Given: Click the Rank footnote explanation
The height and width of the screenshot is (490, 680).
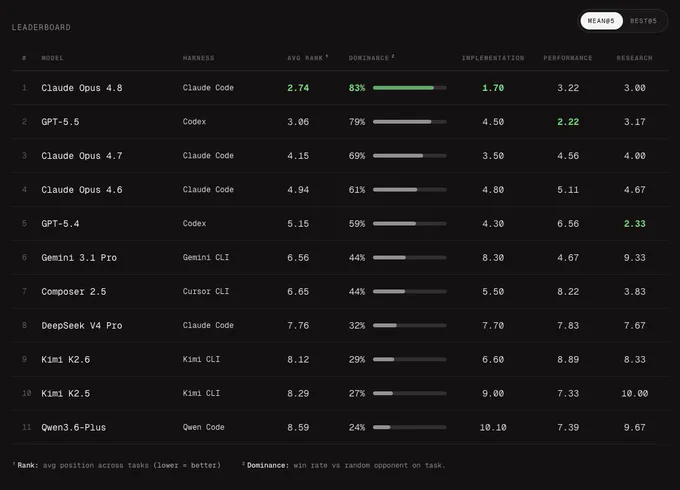Looking at the screenshot, I should [117, 465].
